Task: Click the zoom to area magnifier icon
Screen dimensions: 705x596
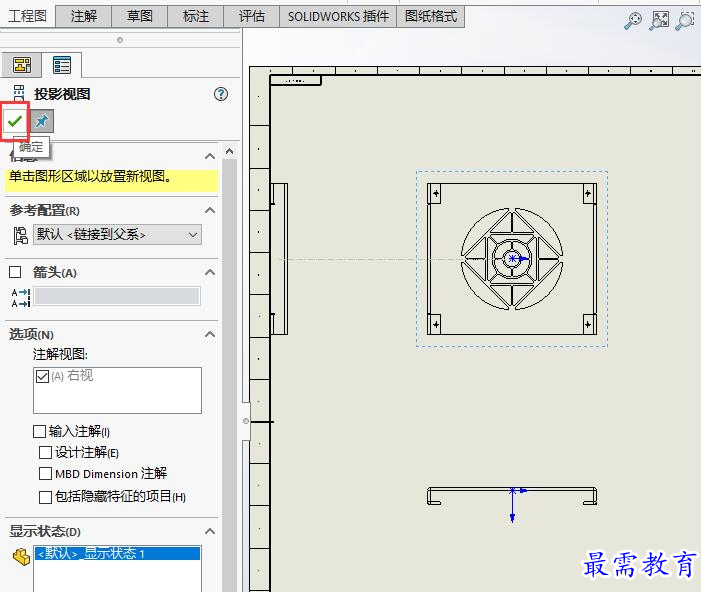Action: (x=685, y=20)
